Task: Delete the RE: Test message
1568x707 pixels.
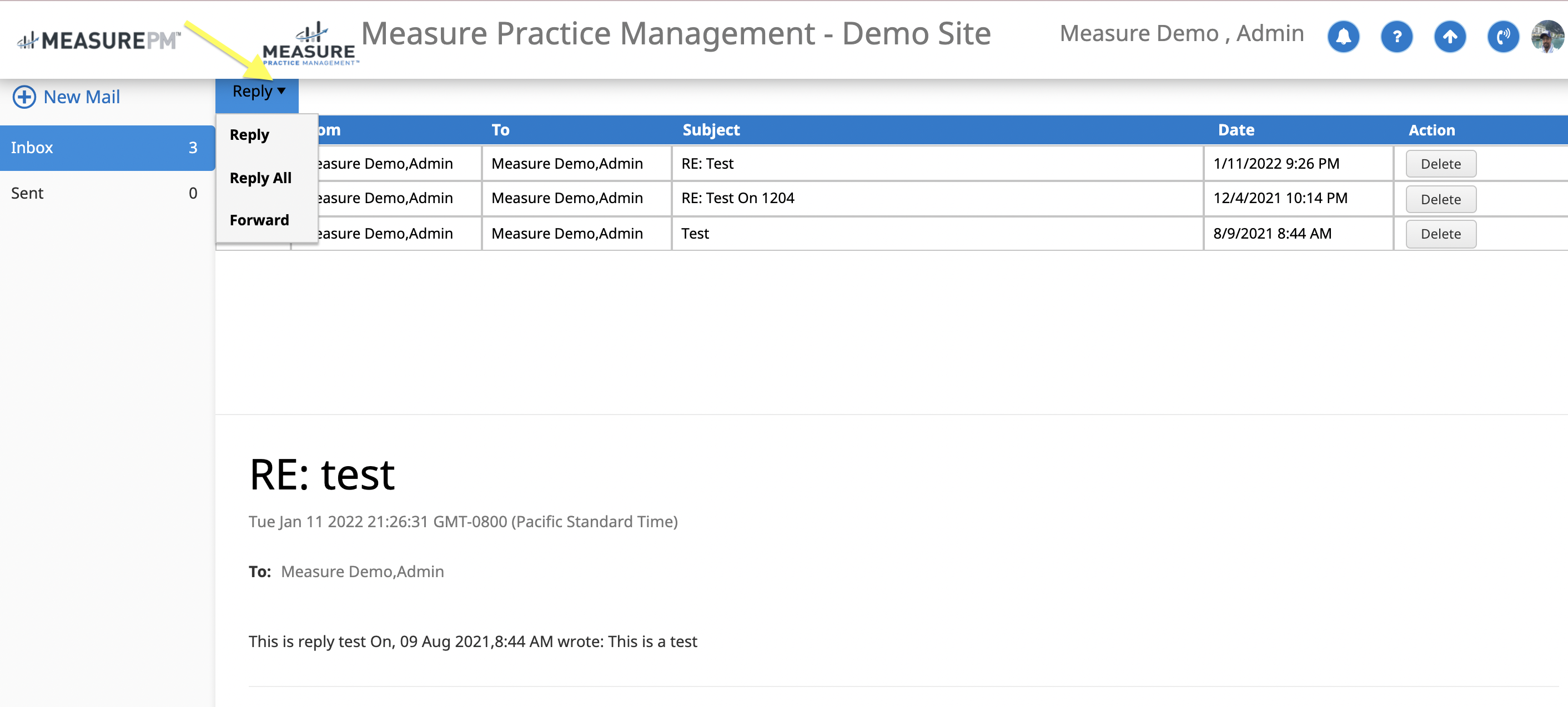Action: click(x=1440, y=164)
